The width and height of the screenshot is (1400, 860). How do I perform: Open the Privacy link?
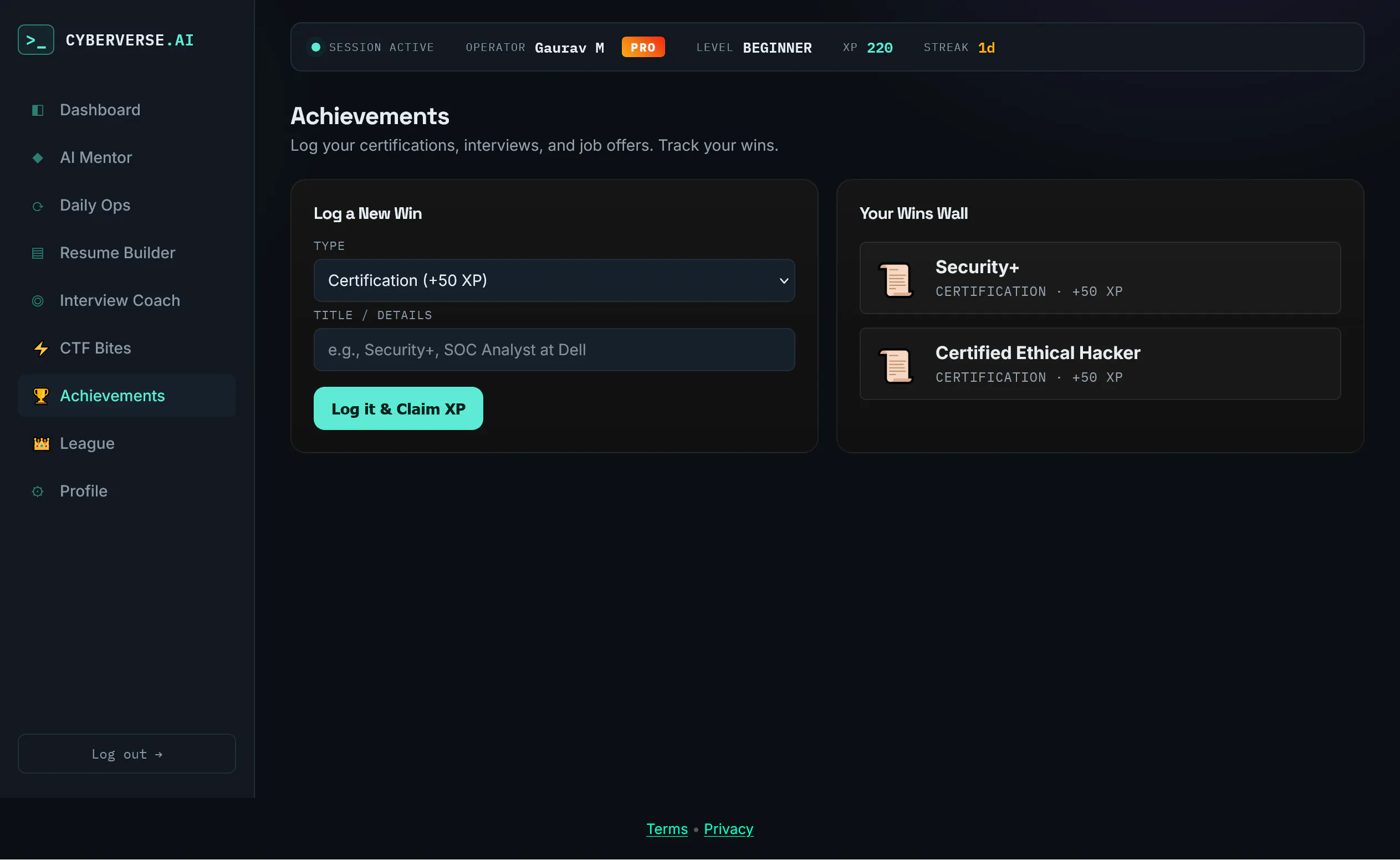click(728, 830)
